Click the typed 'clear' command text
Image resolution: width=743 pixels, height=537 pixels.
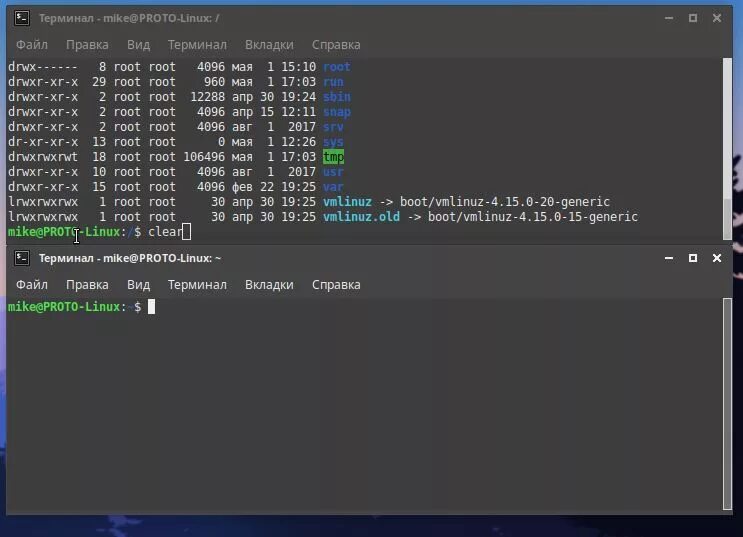[x=165, y=232]
